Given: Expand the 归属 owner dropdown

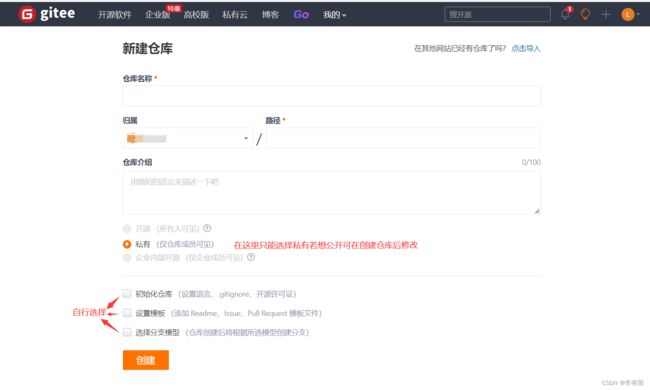Looking at the screenshot, I should [x=187, y=138].
